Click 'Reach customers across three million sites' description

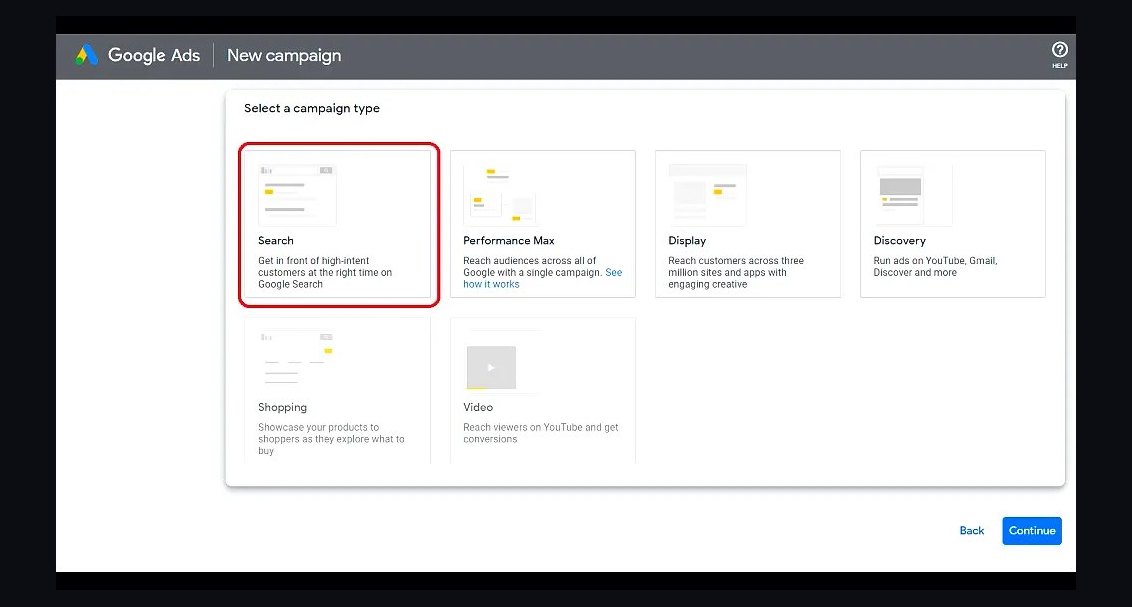tap(736, 272)
